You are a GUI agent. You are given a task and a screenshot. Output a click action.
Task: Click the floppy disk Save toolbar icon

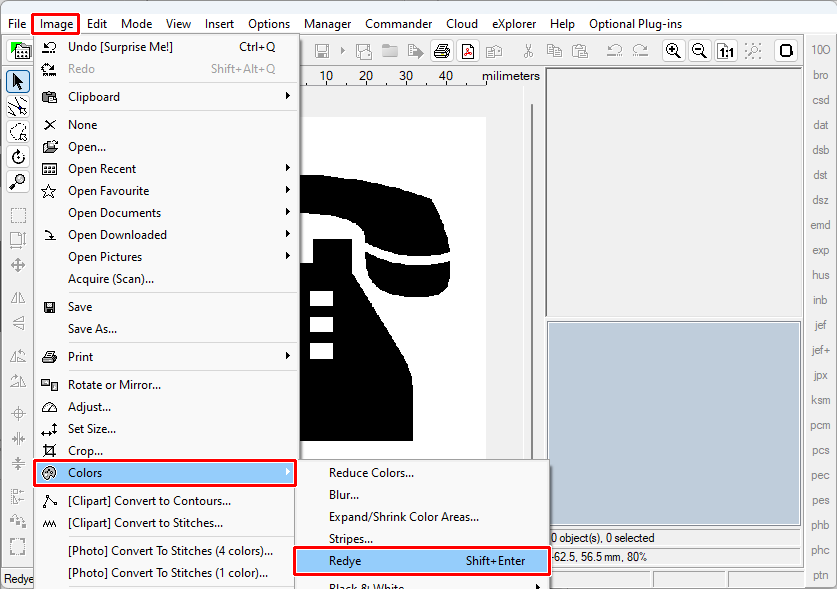(x=322, y=51)
